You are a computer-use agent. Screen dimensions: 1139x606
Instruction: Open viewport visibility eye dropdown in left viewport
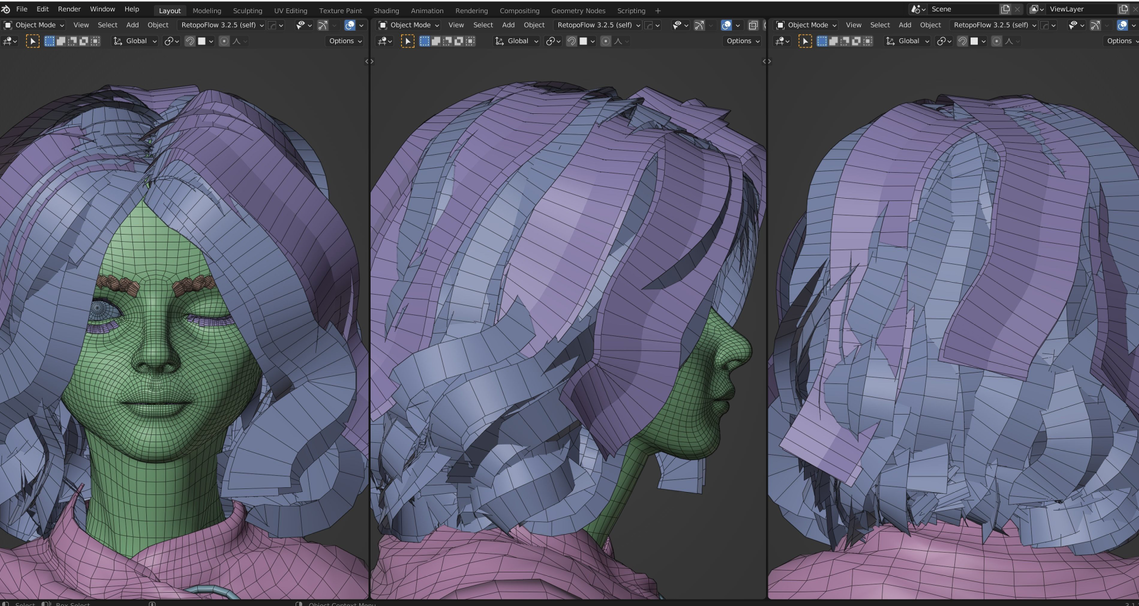302,25
